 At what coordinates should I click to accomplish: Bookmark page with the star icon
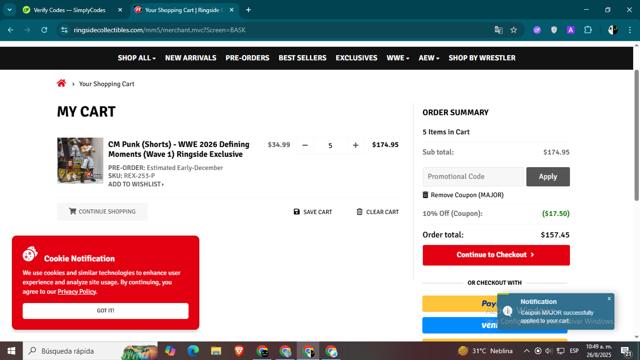click(x=513, y=30)
